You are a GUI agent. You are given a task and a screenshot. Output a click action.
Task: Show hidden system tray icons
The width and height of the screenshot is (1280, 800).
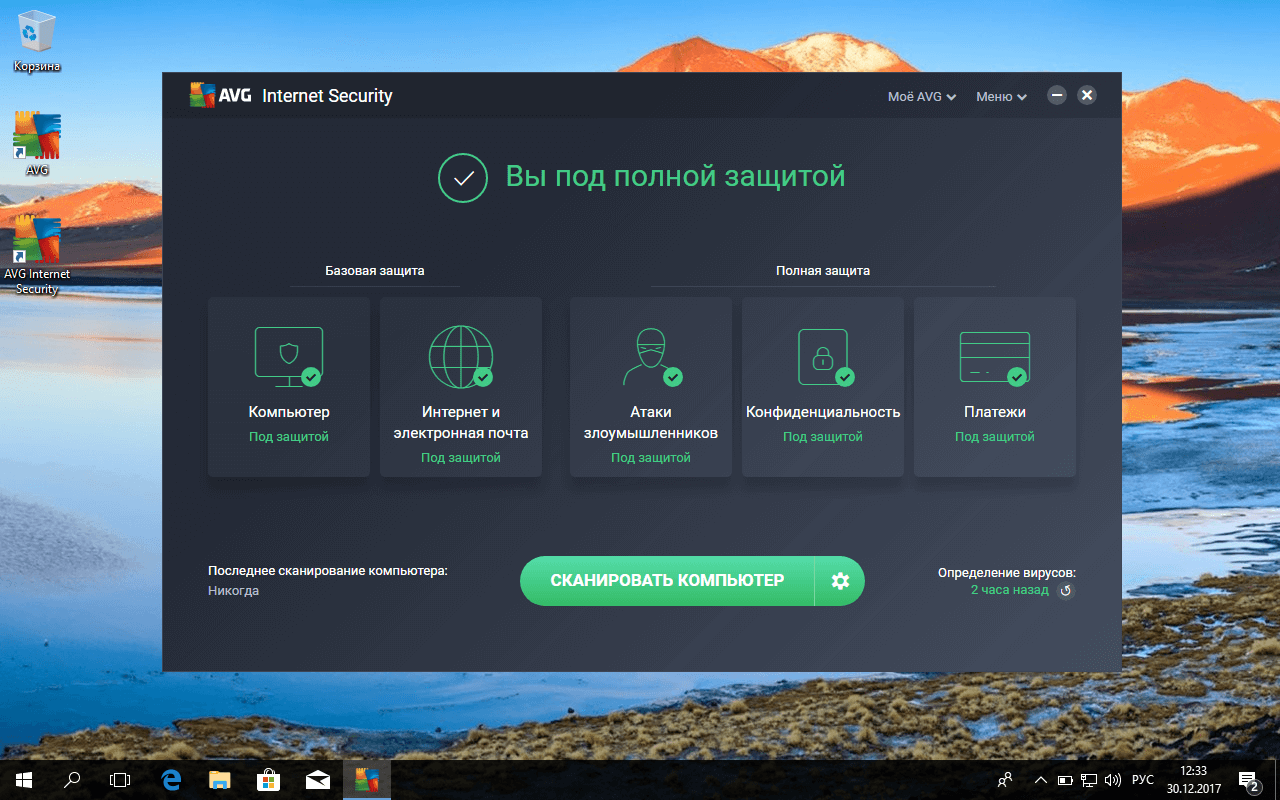pyautogui.click(x=1040, y=780)
